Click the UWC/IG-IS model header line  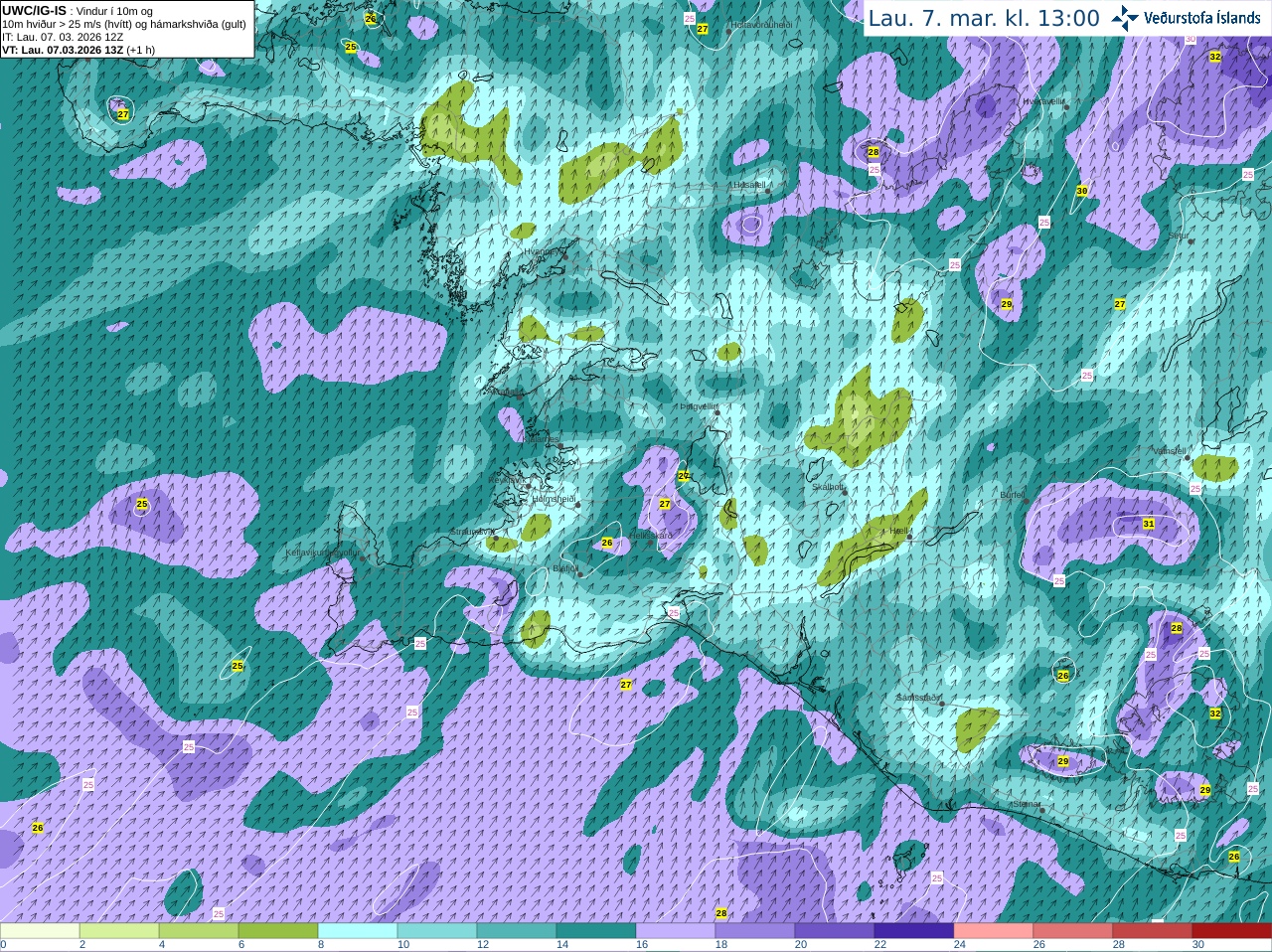(77, 10)
